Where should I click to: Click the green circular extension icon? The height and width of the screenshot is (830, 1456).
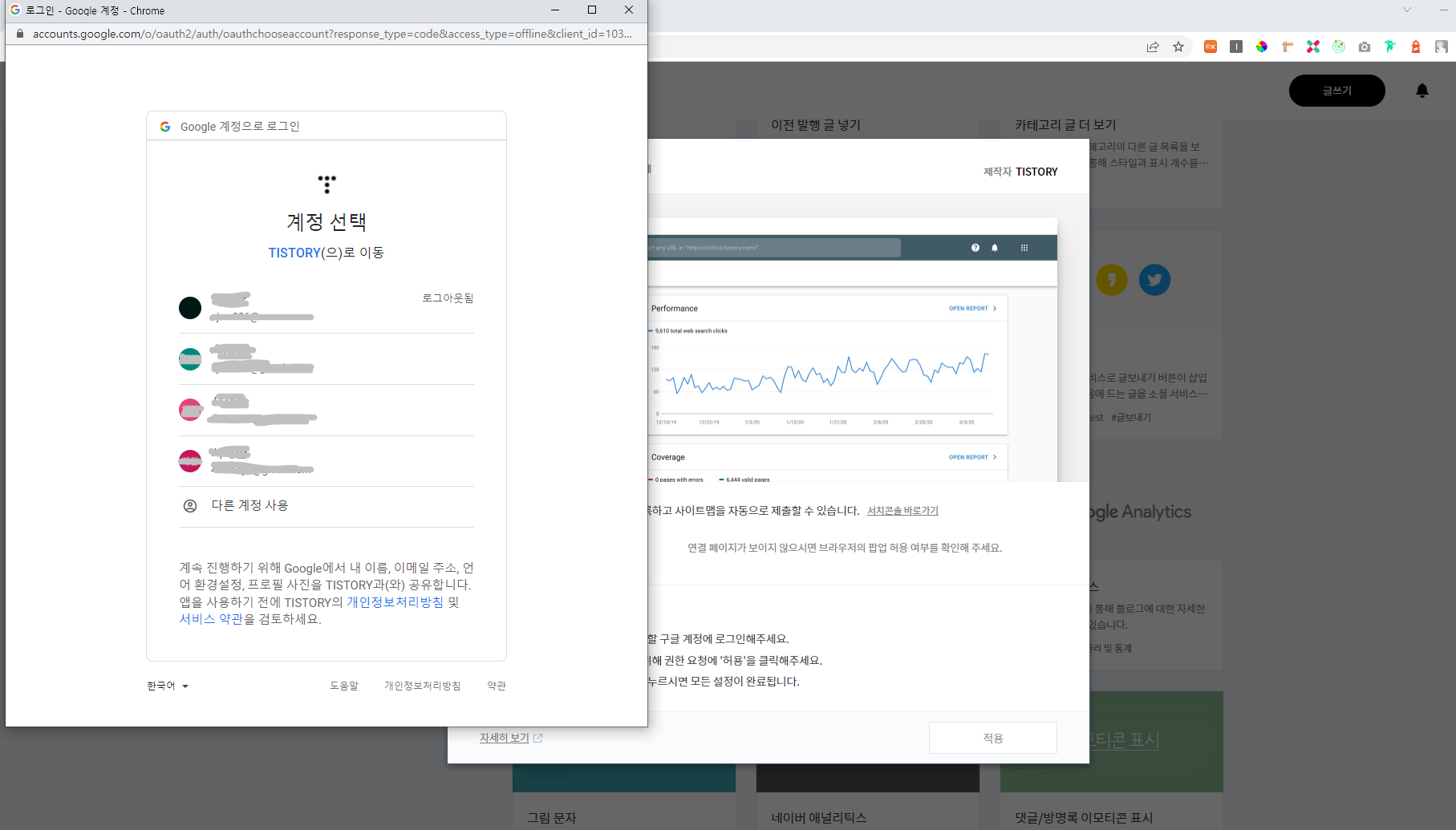click(x=1339, y=47)
